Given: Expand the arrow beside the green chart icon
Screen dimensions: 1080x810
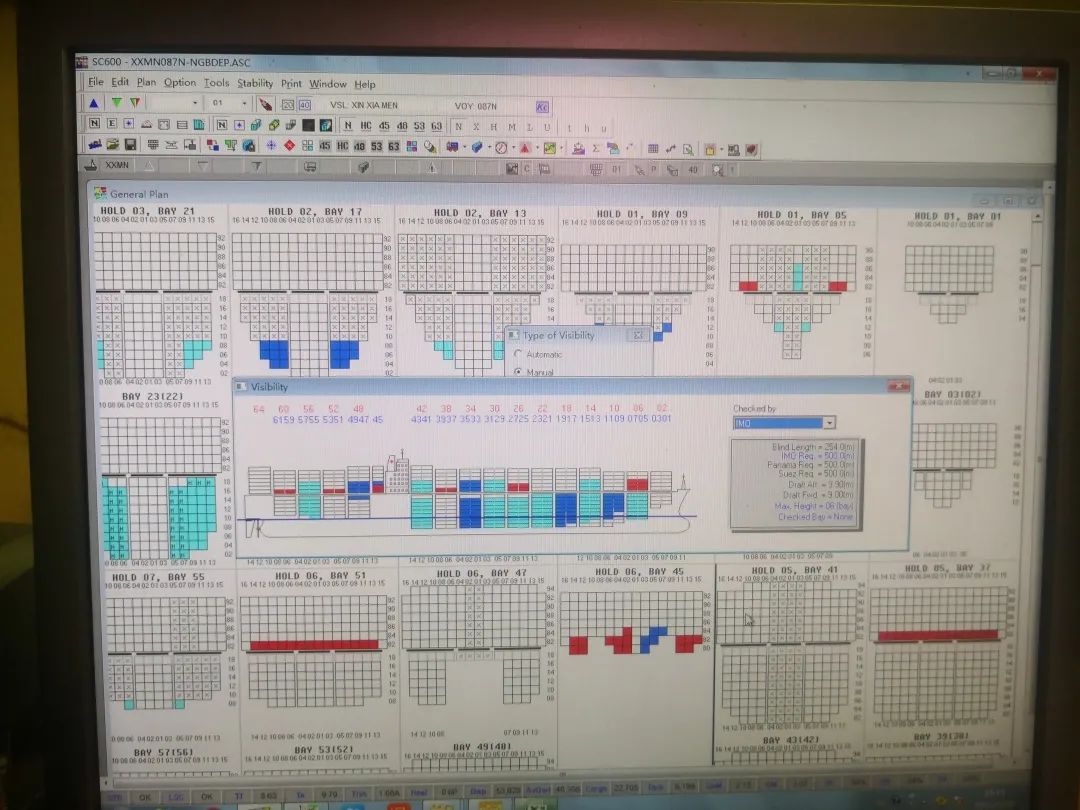Looking at the screenshot, I should 562,148.
